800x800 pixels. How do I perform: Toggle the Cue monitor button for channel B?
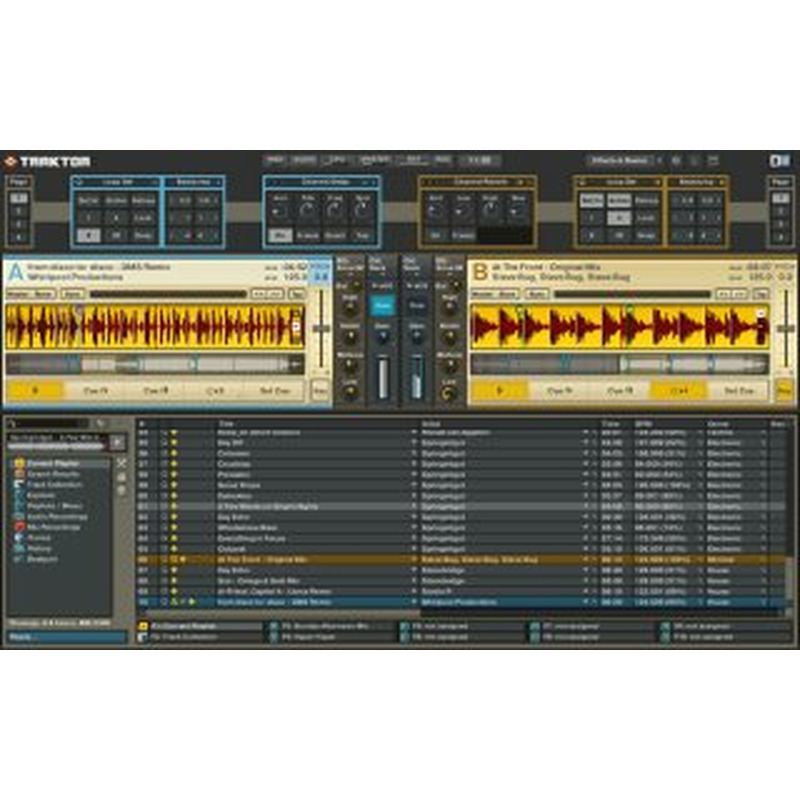[x=417, y=305]
